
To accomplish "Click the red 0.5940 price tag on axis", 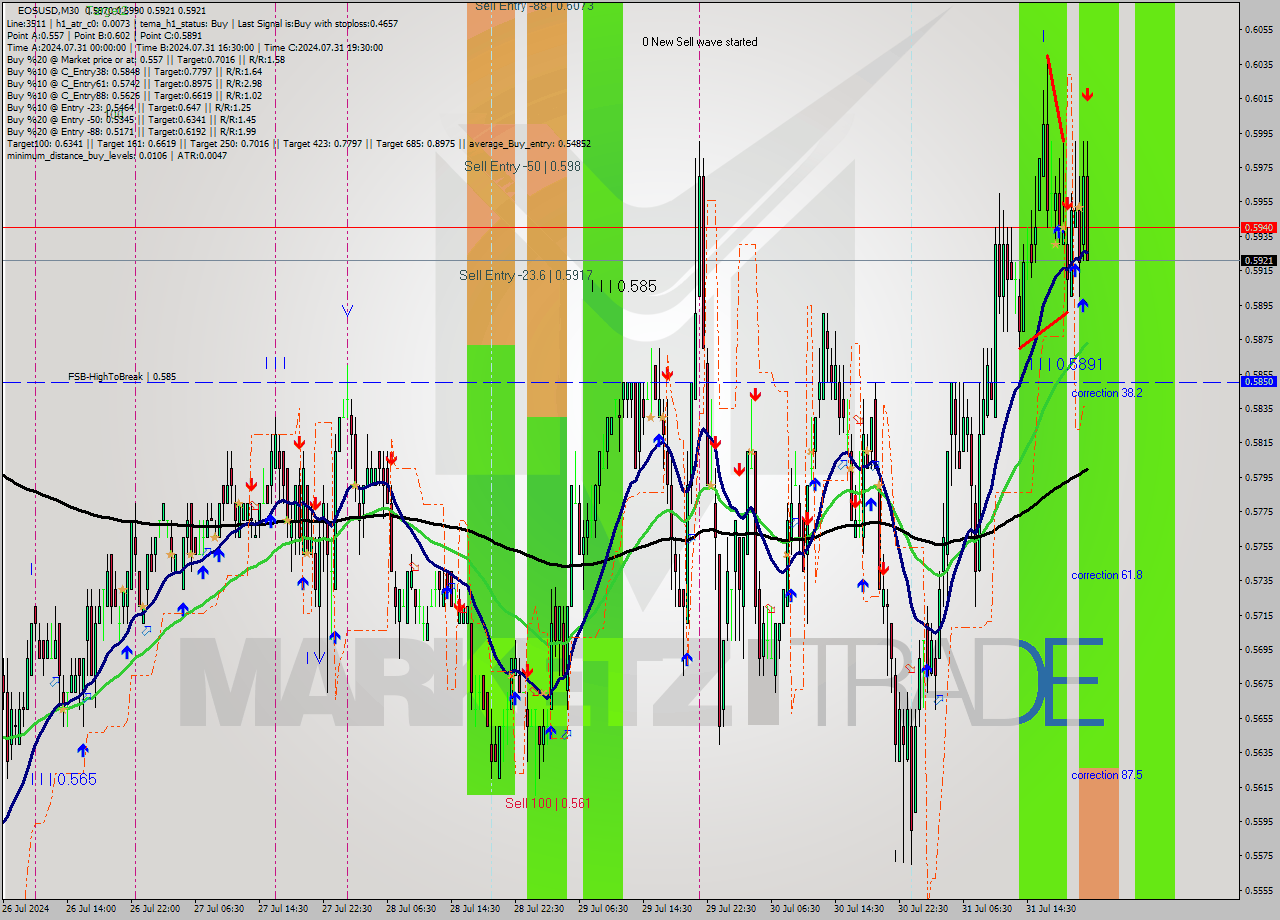I will pyautogui.click(x=1258, y=227).
